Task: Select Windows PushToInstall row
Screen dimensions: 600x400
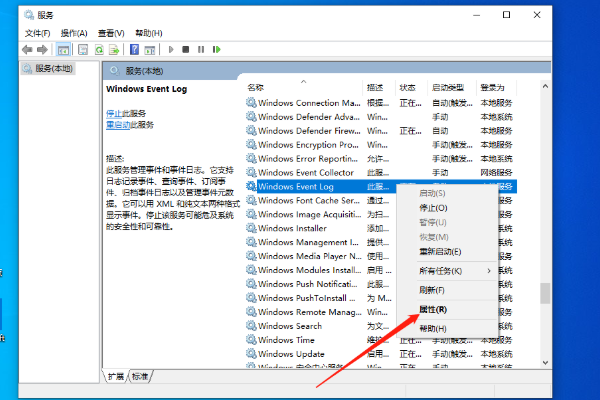Action: (381, 298)
